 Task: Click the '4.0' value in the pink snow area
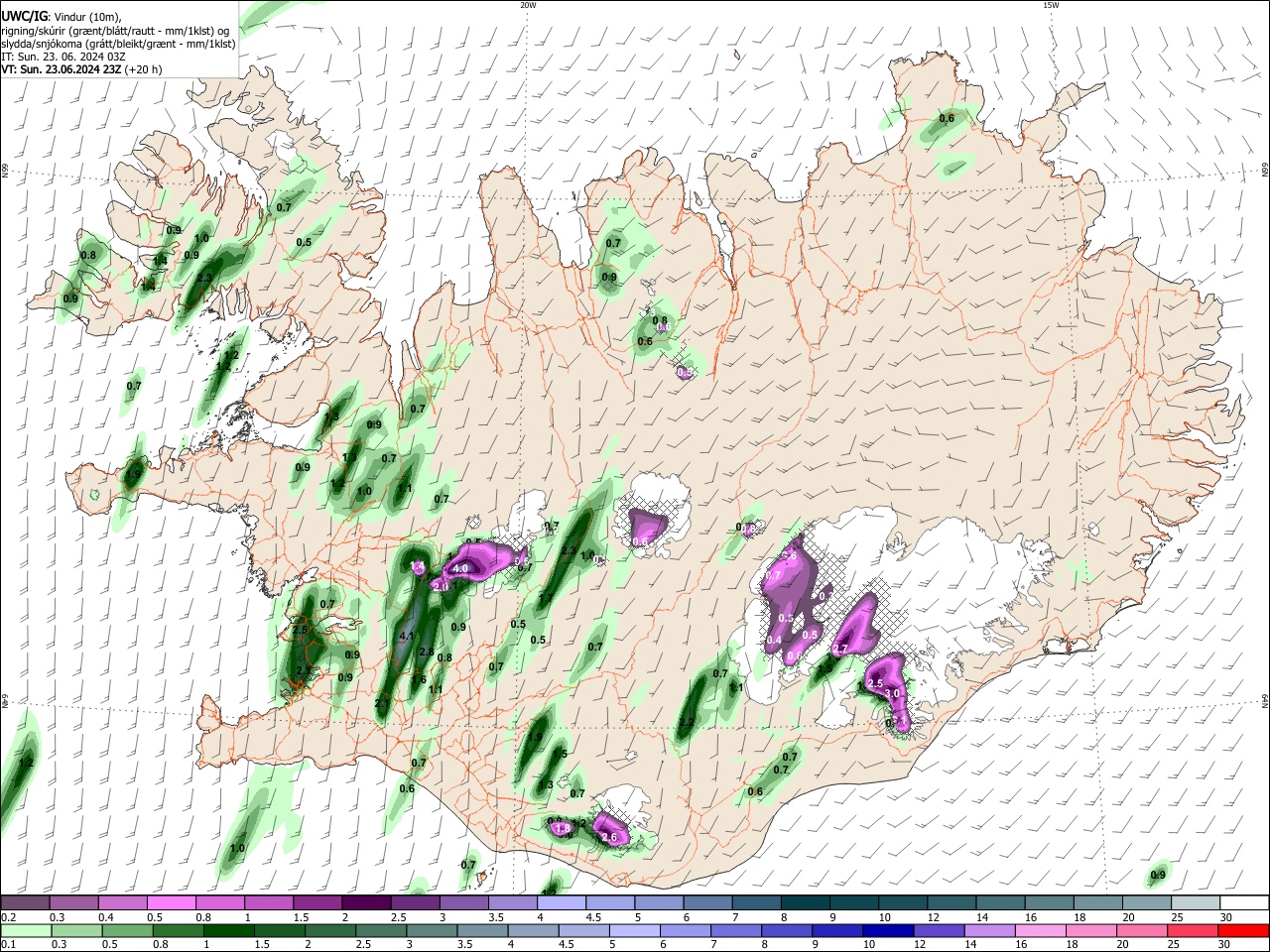click(460, 569)
